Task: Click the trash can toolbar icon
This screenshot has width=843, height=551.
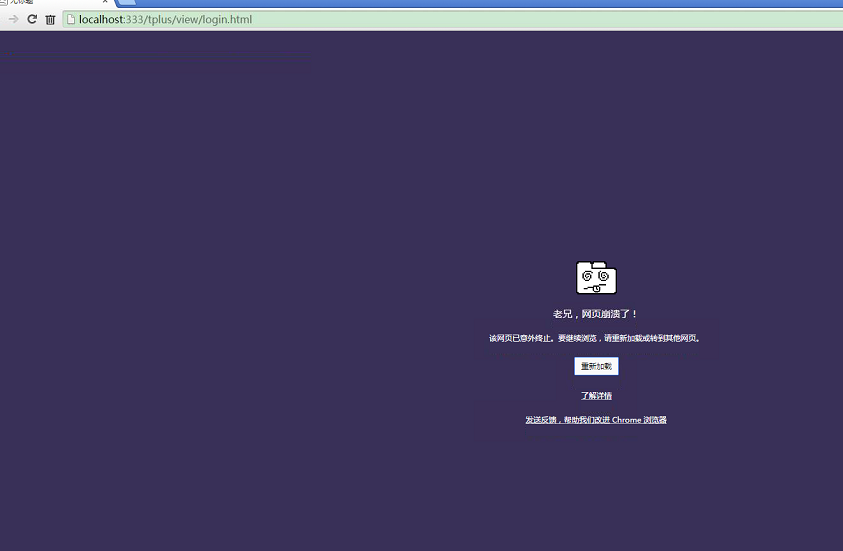Action: pyautogui.click(x=50, y=20)
